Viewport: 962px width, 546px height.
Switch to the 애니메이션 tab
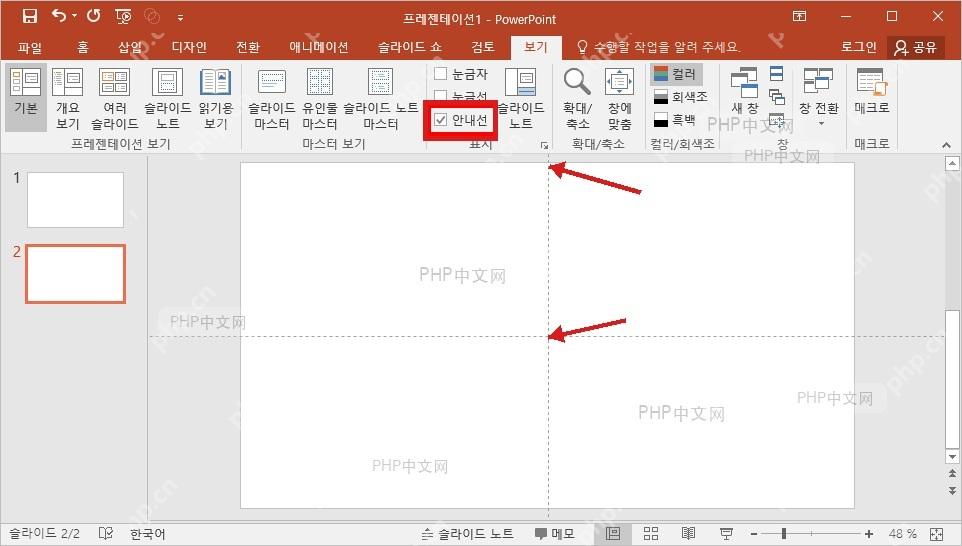tap(318, 47)
